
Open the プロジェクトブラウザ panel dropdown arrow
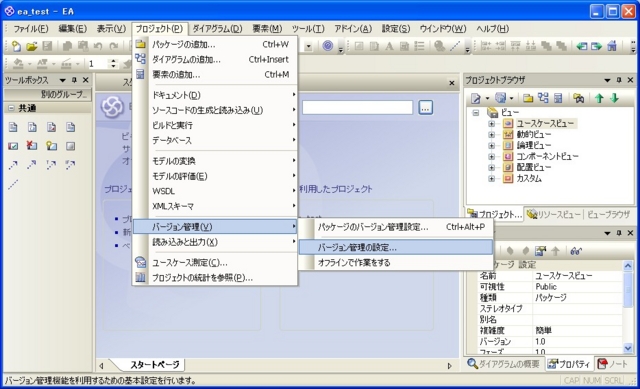coord(607,80)
